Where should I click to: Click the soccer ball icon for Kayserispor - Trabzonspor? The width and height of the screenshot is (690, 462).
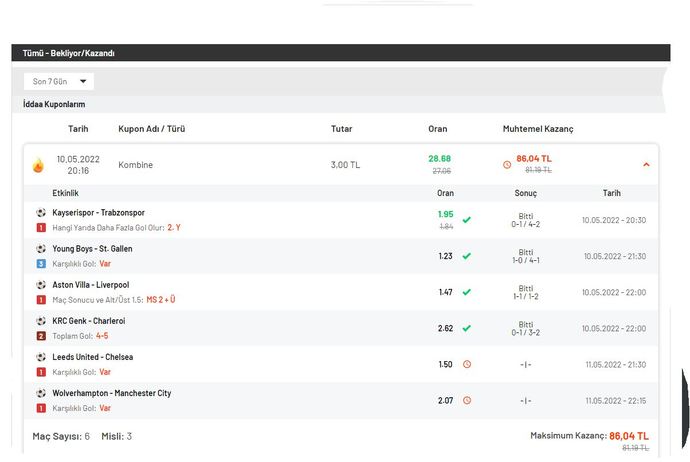point(41,213)
